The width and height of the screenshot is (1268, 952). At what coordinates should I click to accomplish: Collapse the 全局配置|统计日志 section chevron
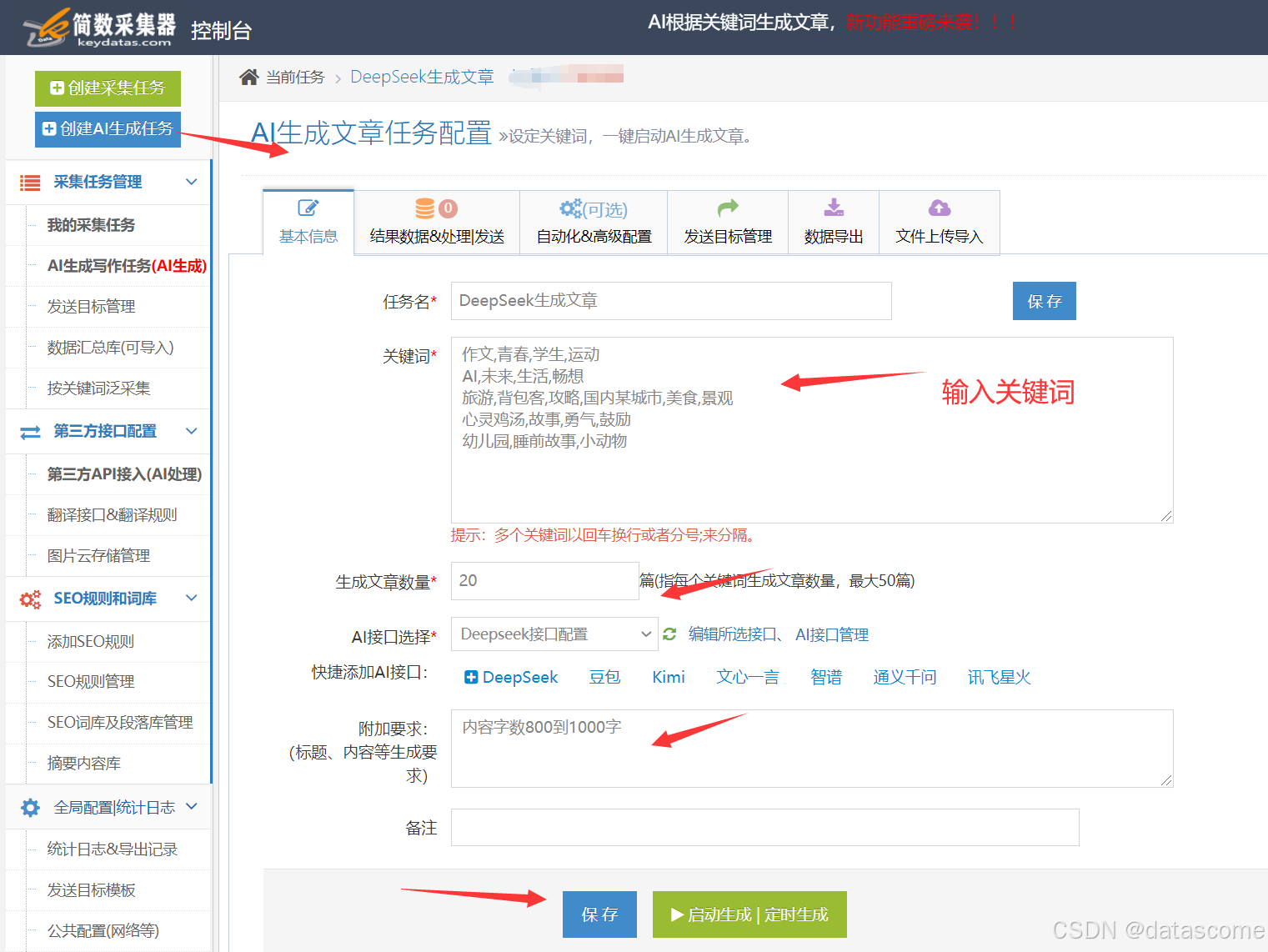pyautogui.click(x=192, y=806)
